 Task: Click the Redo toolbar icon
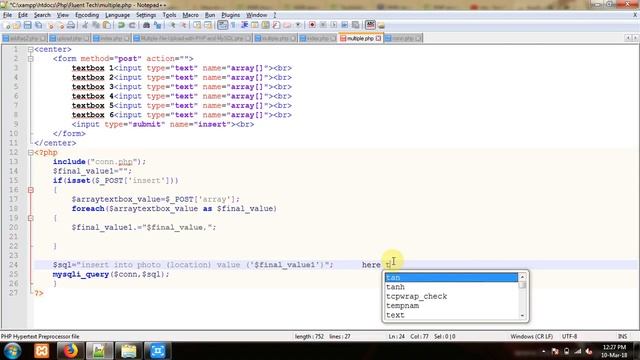click(x=132, y=25)
